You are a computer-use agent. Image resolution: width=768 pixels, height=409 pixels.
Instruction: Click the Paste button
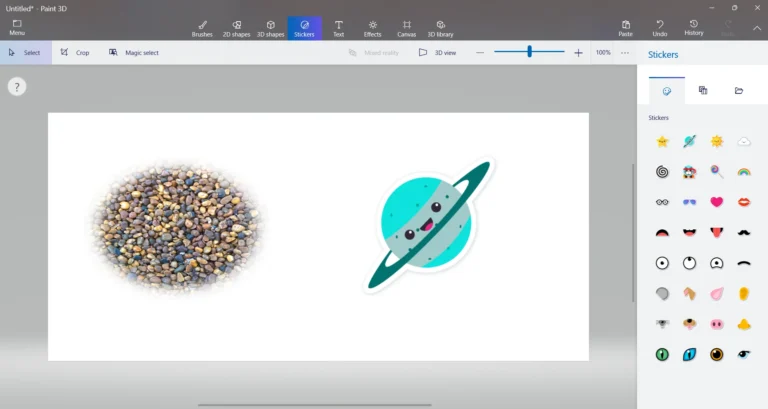(x=625, y=28)
